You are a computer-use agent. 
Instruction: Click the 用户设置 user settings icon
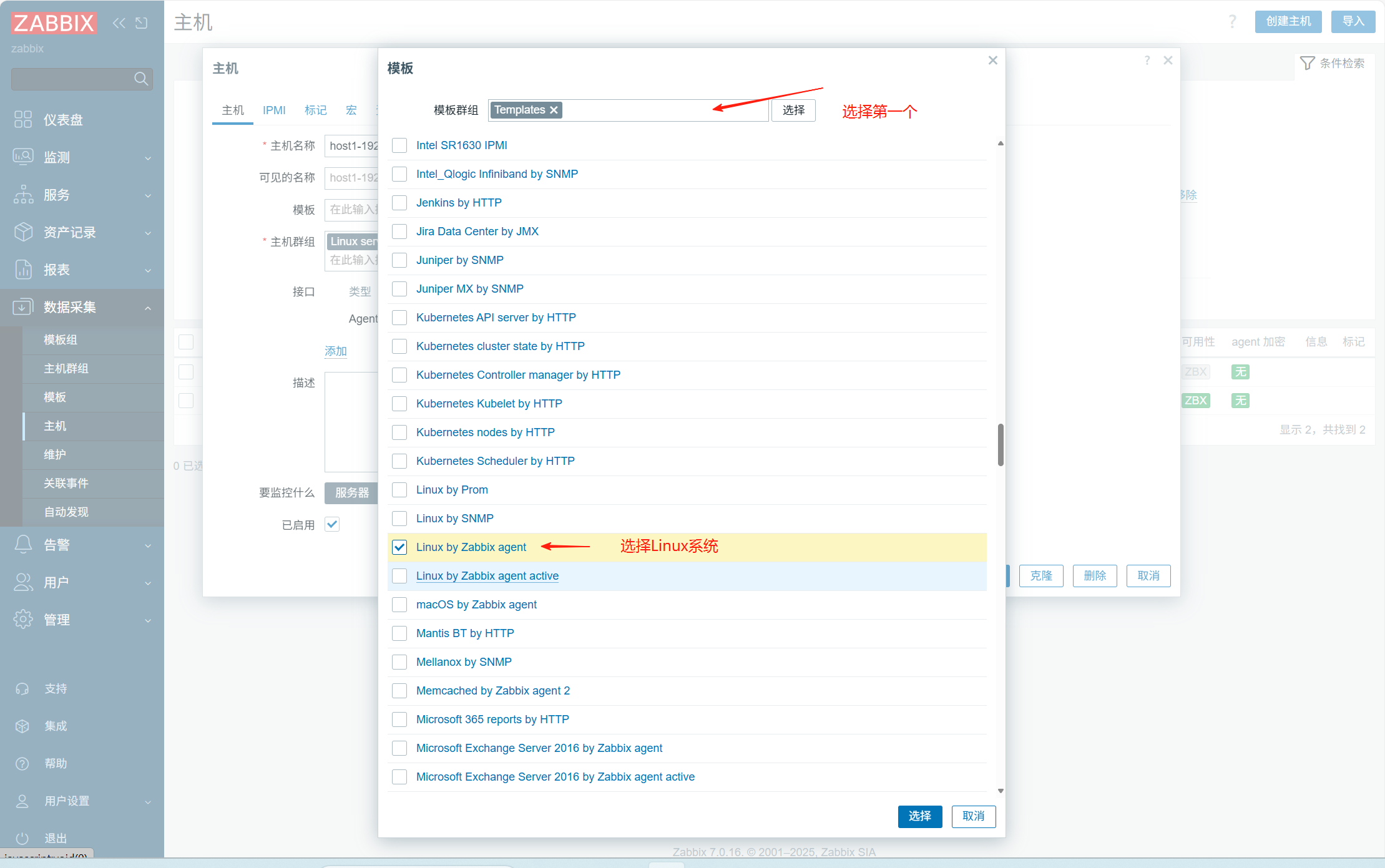pyautogui.click(x=22, y=801)
